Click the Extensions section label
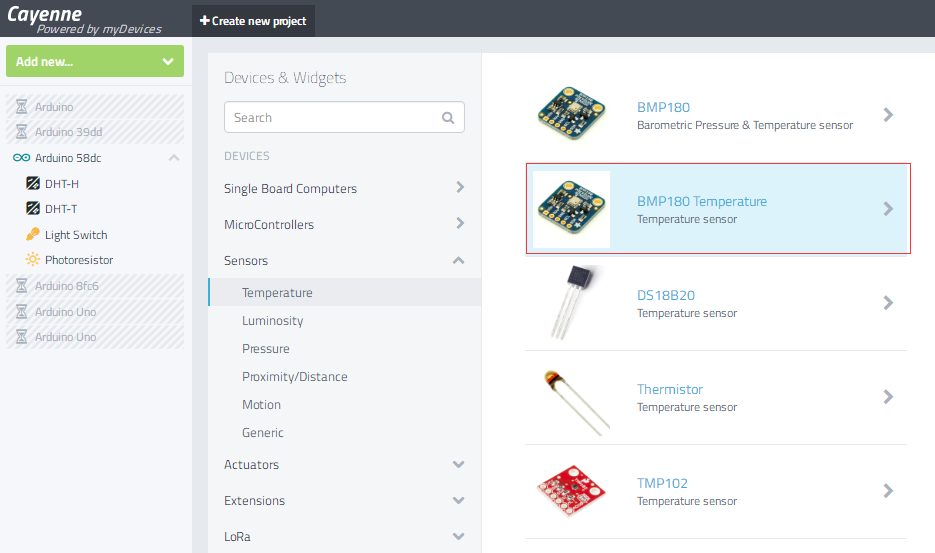935x553 pixels. click(x=254, y=501)
